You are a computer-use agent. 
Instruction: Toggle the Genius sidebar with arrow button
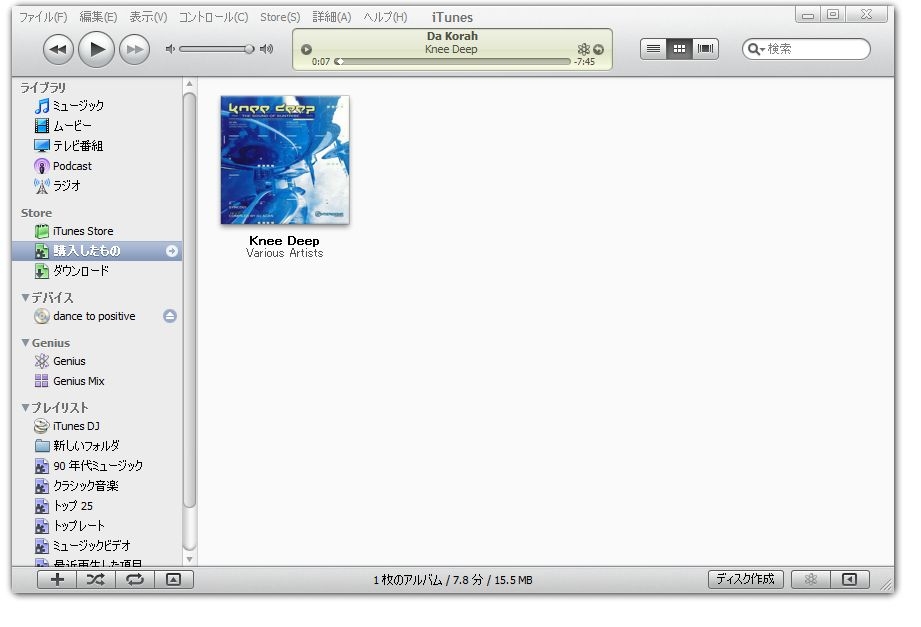[849, 580]
